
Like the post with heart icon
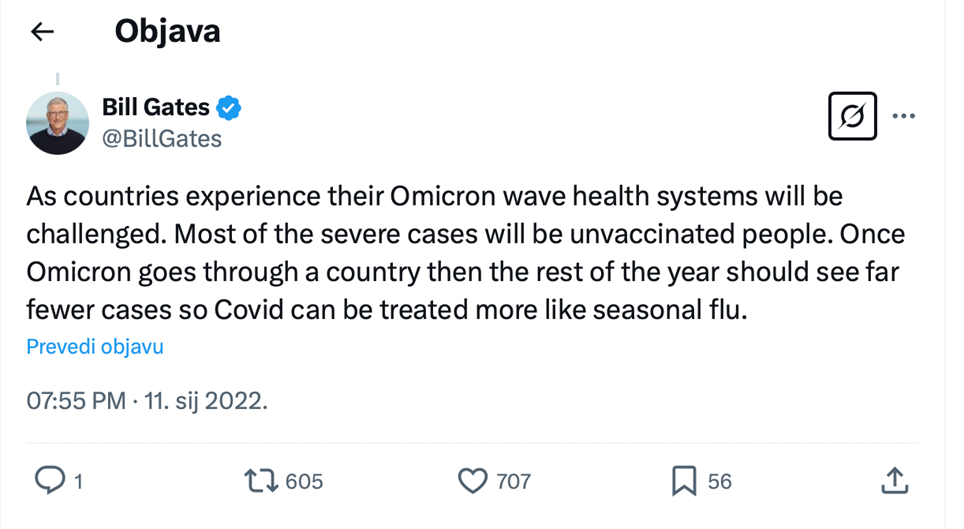pos(472,481)
